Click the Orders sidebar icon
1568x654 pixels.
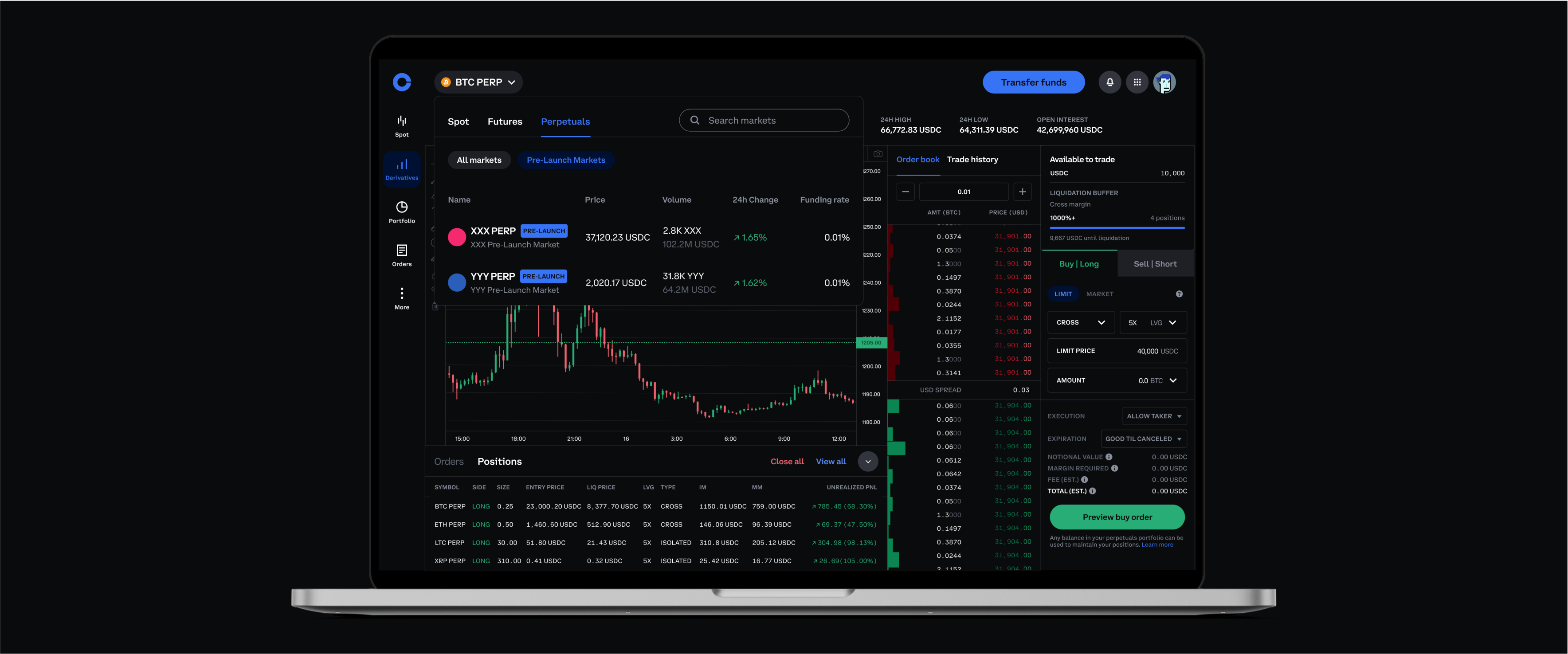click(401, 254)
